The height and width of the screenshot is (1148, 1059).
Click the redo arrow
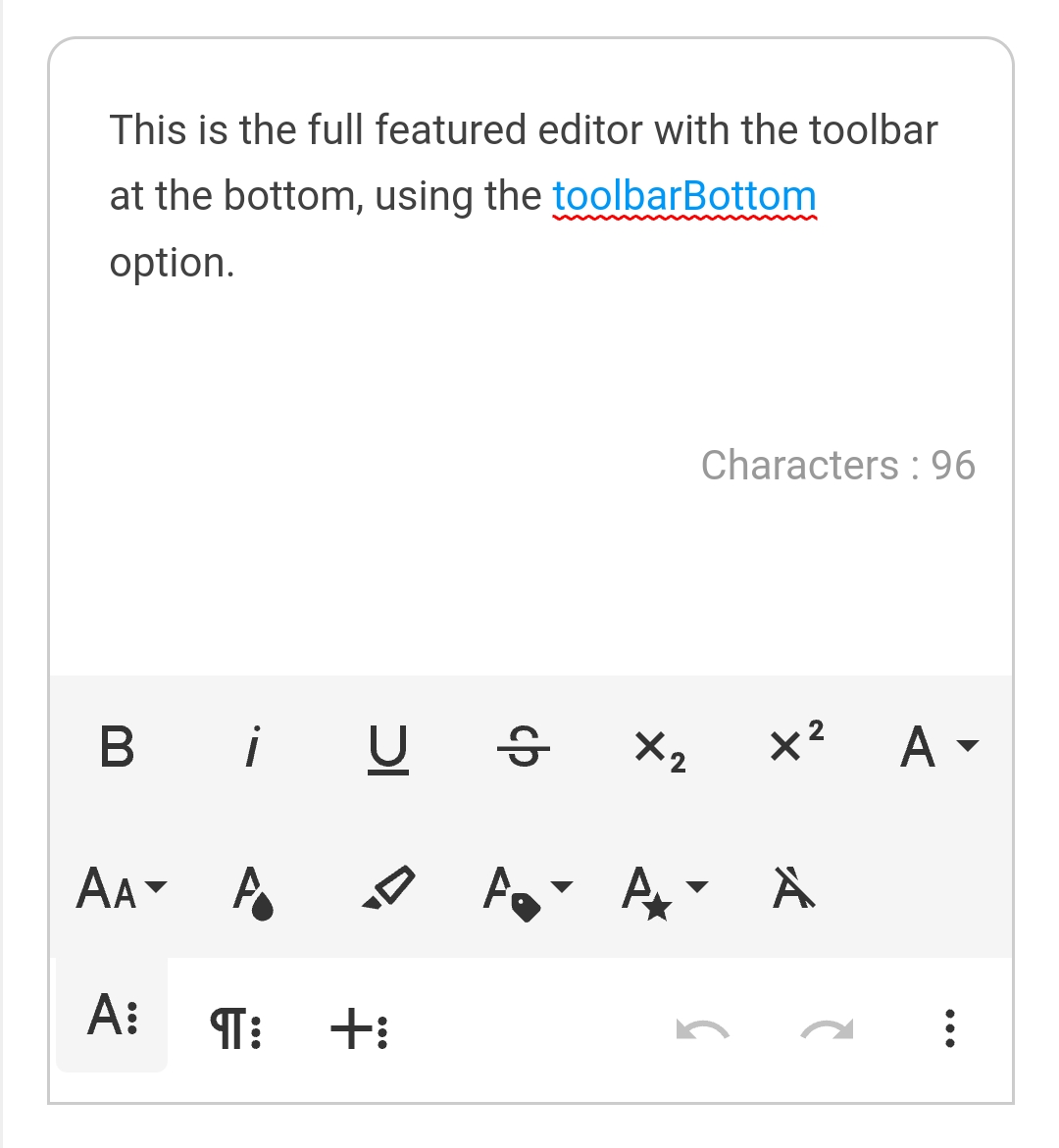pyautogui.click(x=827, y=1029)
